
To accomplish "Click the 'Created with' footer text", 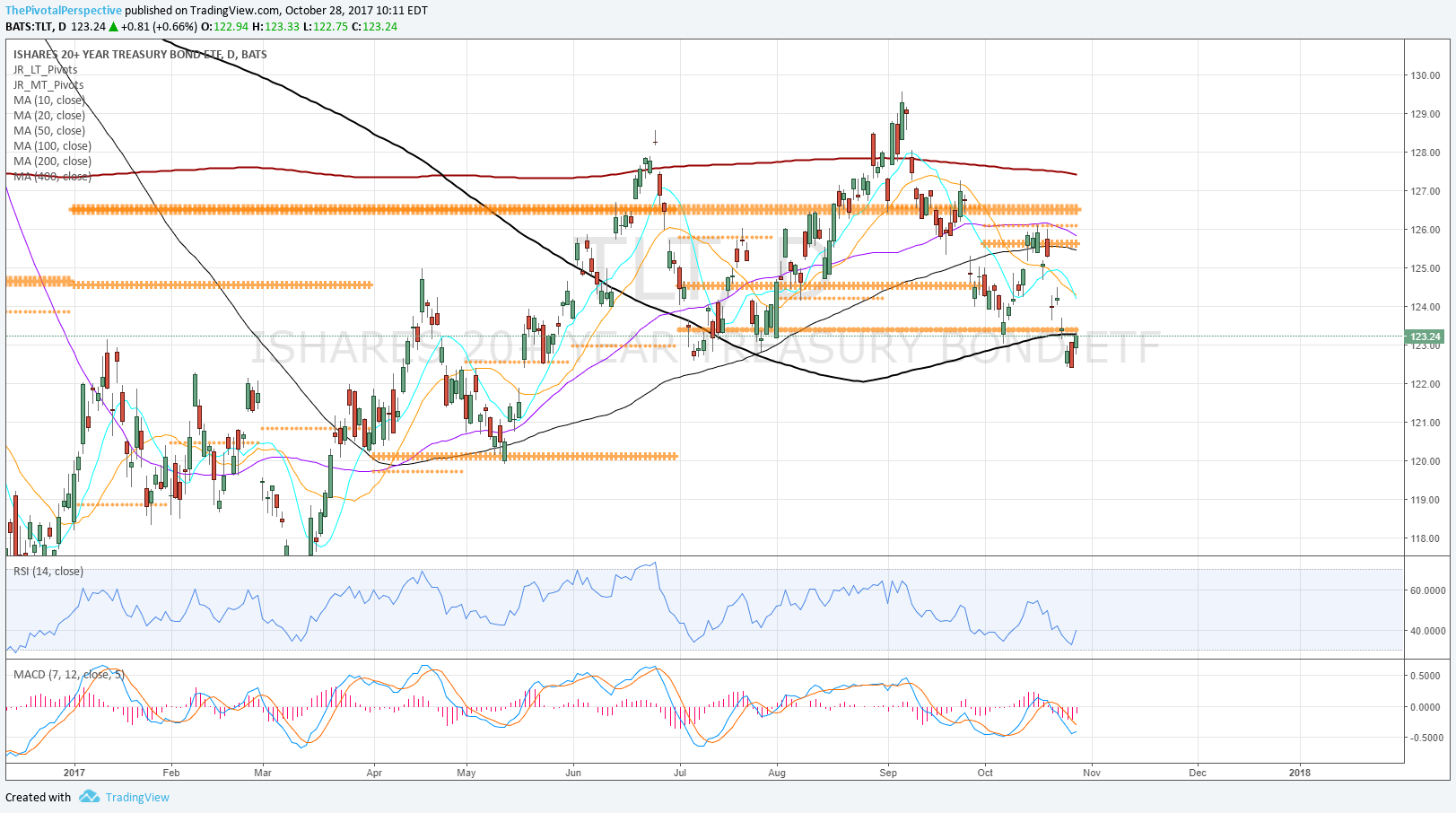I will coord(38,797).
